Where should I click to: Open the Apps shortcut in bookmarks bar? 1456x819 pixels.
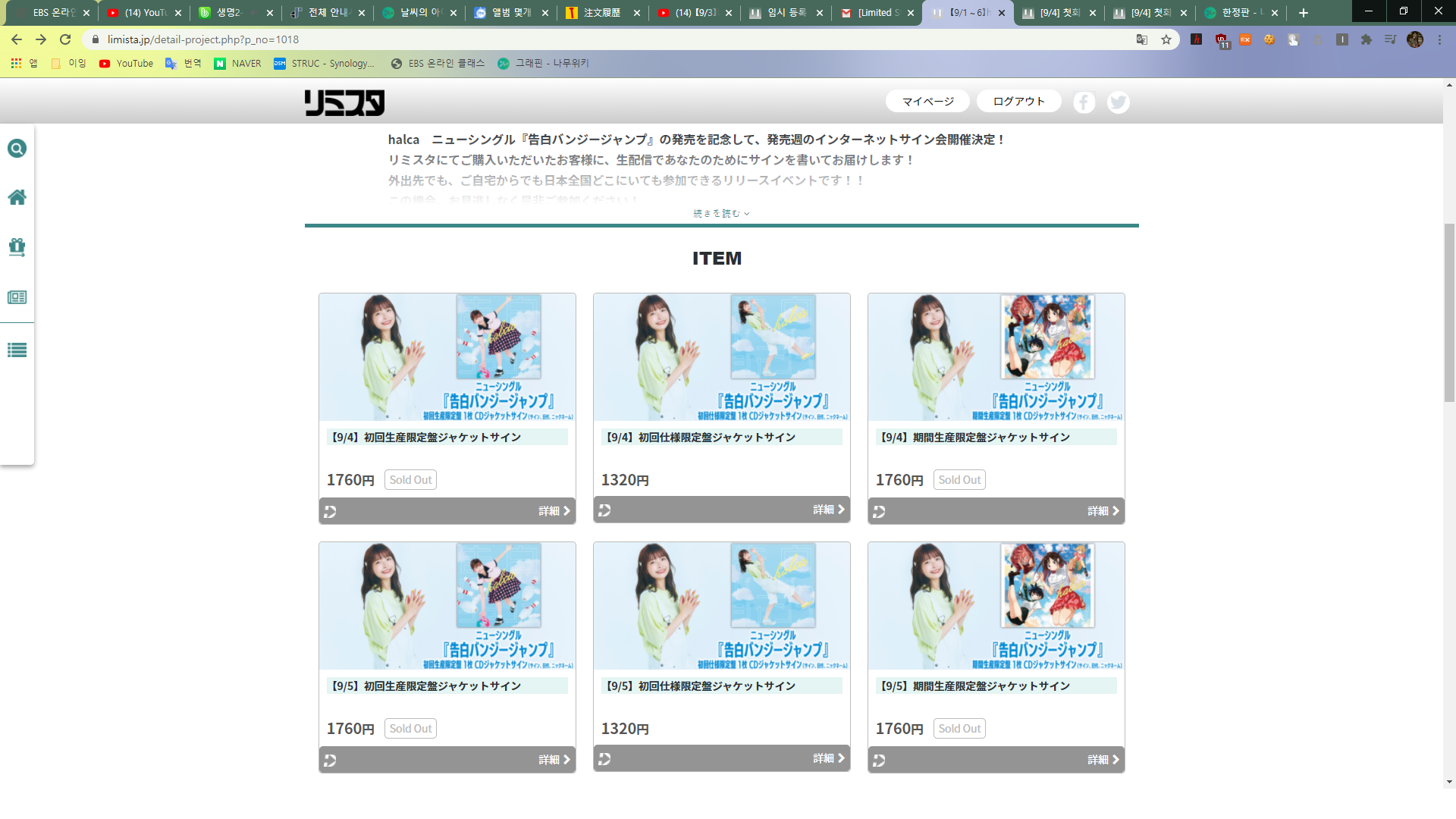click(24, 64)
